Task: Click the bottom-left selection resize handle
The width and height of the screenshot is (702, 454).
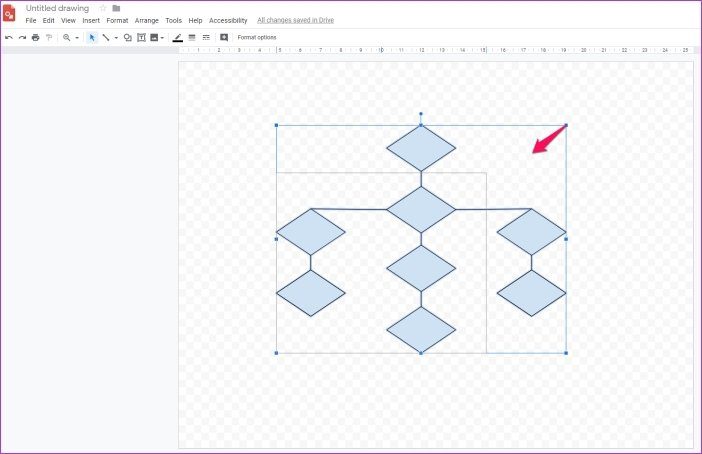Action: click(276, 353)
